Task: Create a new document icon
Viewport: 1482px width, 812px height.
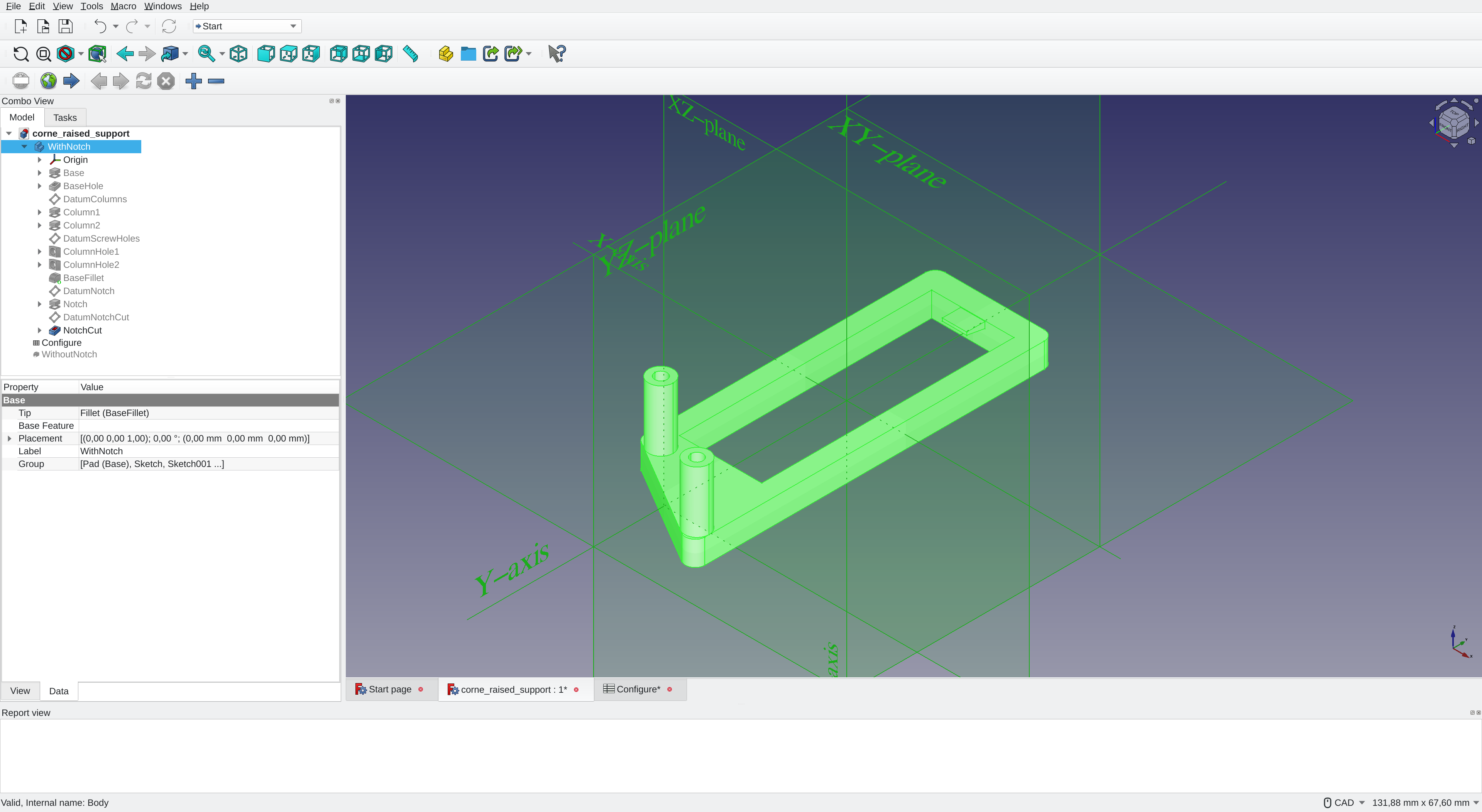Action: (21, 27)
